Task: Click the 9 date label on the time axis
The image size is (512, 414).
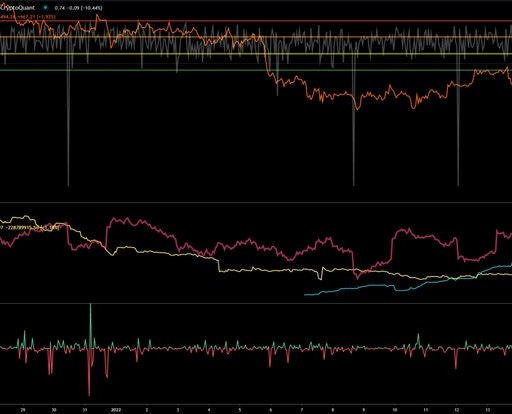Action: point(364,410)
